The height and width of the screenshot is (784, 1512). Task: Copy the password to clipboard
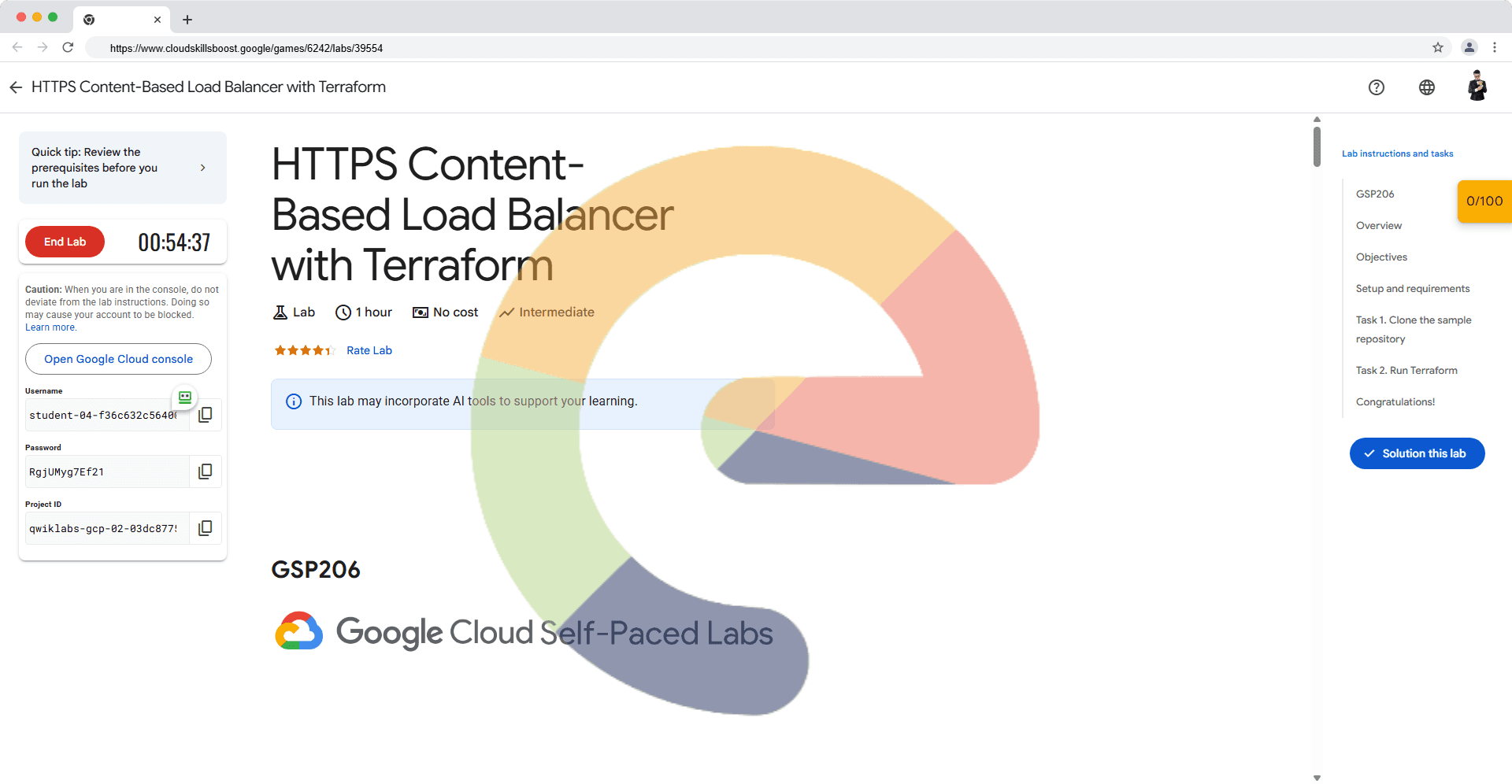[206, 472]
